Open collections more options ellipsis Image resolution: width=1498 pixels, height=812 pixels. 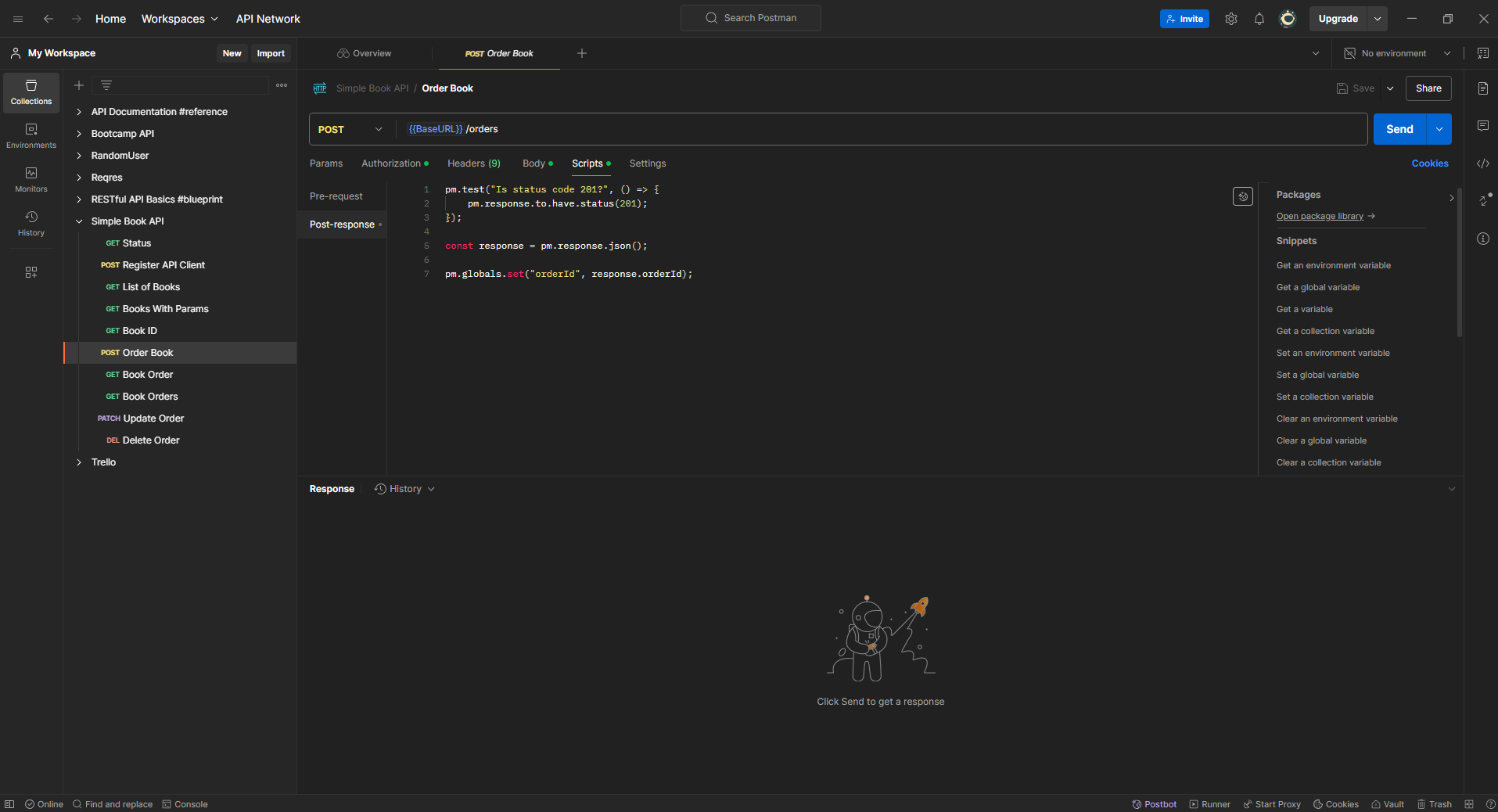[282, 85]
